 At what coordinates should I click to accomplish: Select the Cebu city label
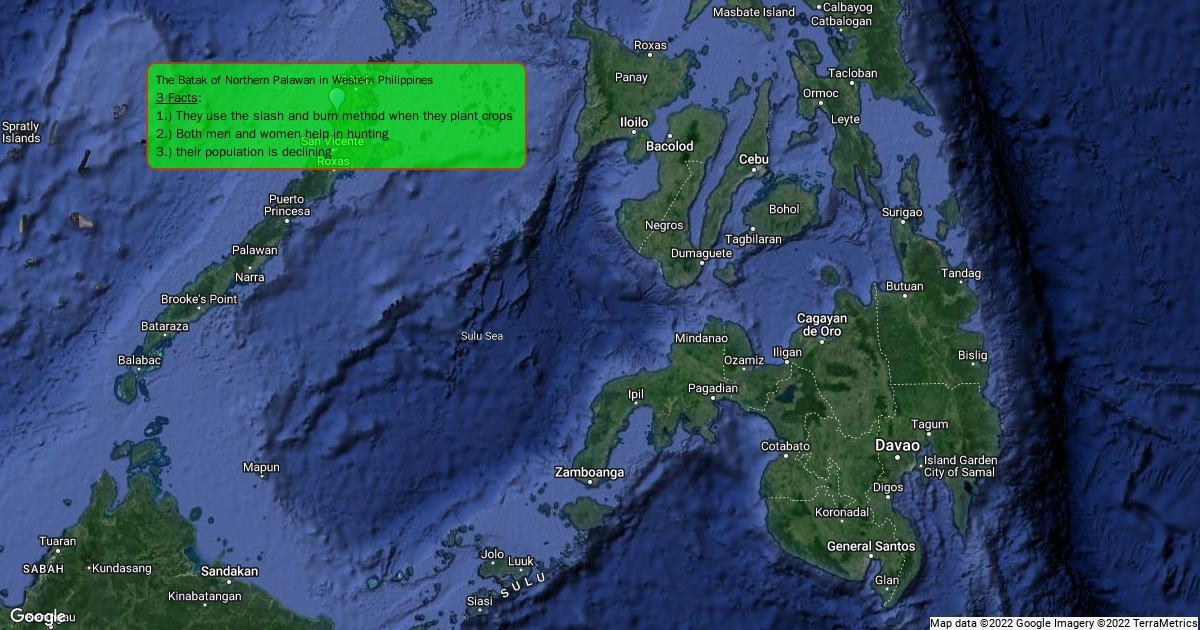(753, 160)
